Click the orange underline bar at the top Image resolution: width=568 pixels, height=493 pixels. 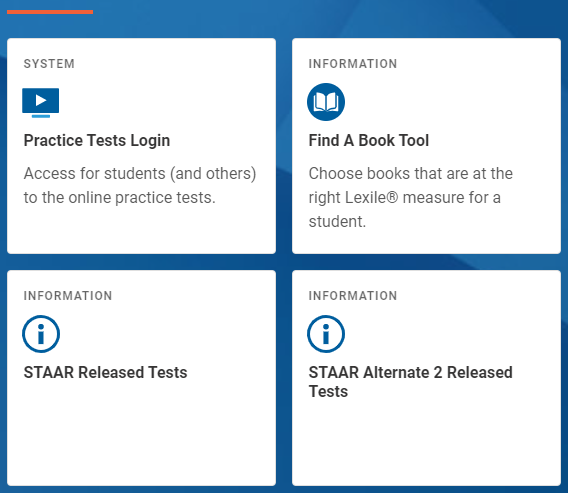[x=50, y=12]
